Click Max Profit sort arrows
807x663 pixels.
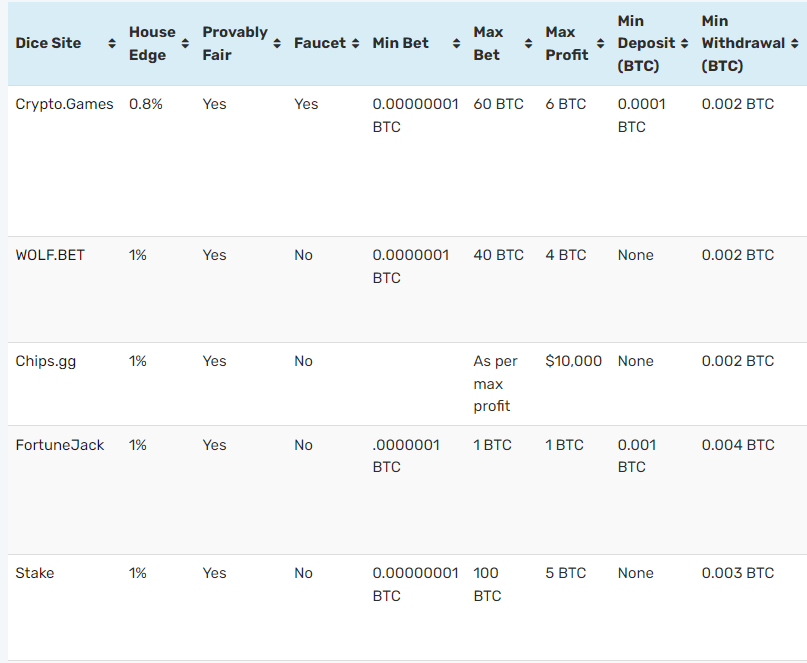601,44
